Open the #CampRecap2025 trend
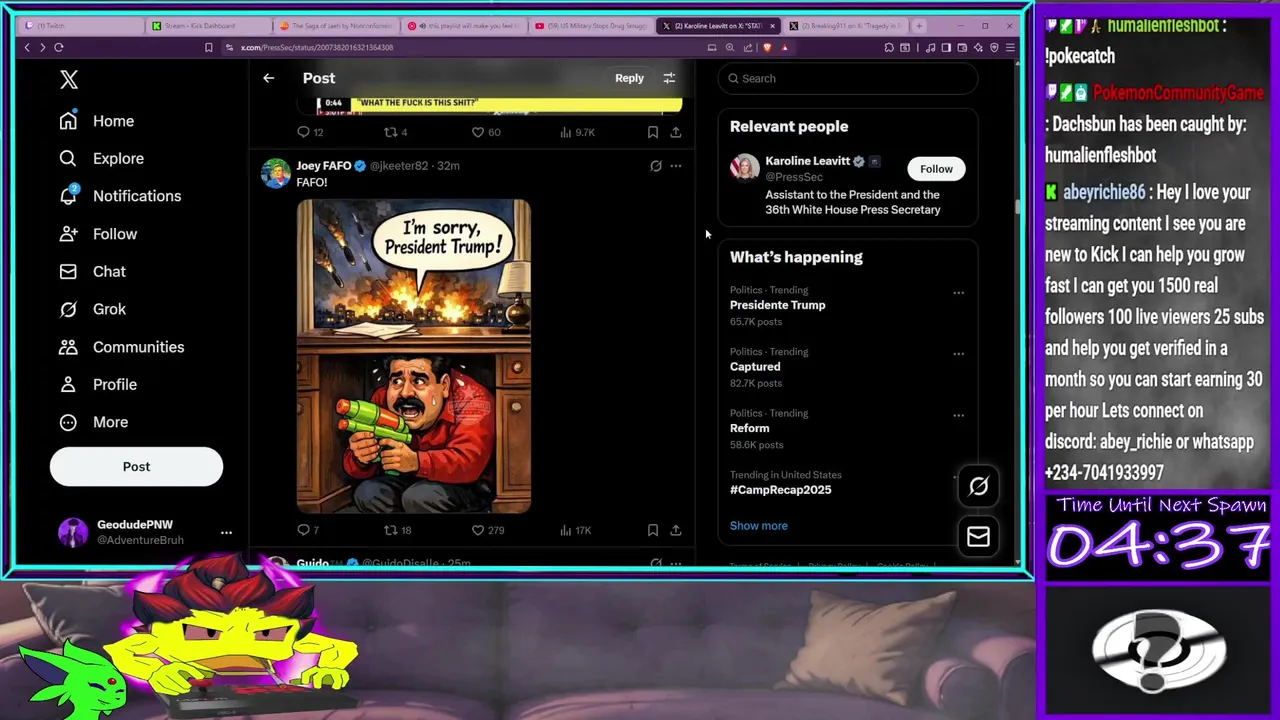 click(780, 490)
